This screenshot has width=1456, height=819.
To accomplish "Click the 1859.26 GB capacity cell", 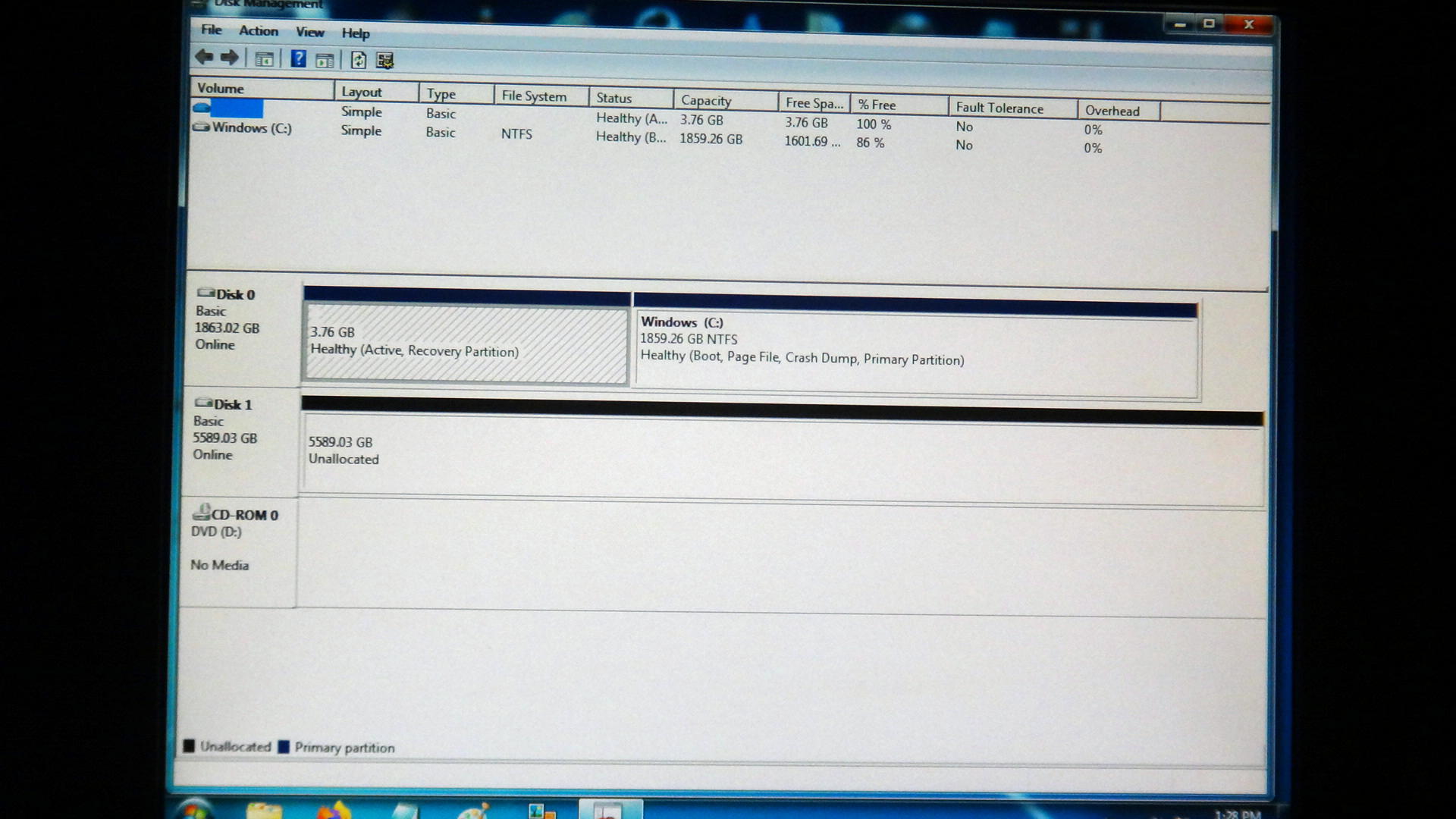I will 711,139.
